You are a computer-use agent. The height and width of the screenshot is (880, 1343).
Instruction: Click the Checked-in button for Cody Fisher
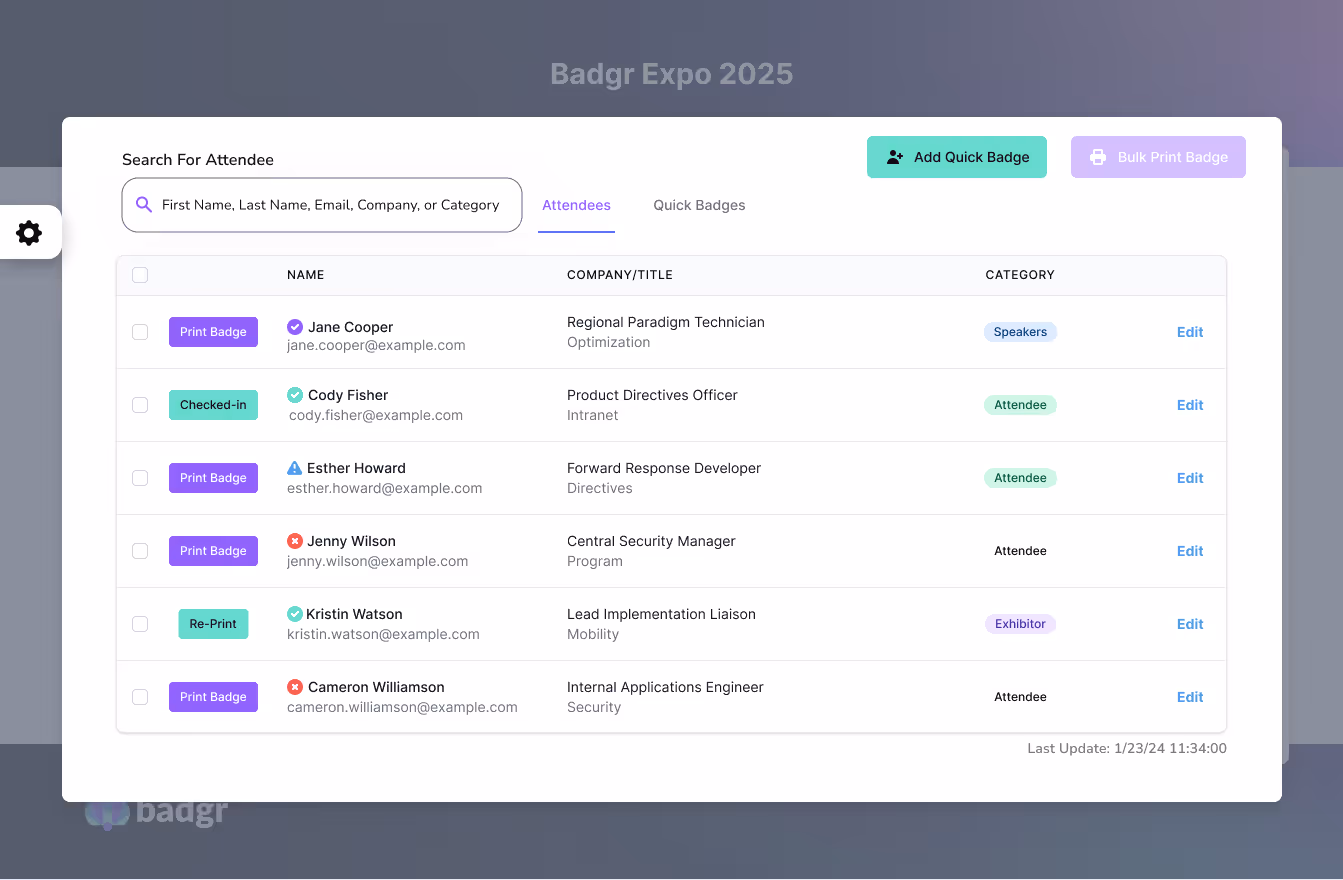pos(213,405)
